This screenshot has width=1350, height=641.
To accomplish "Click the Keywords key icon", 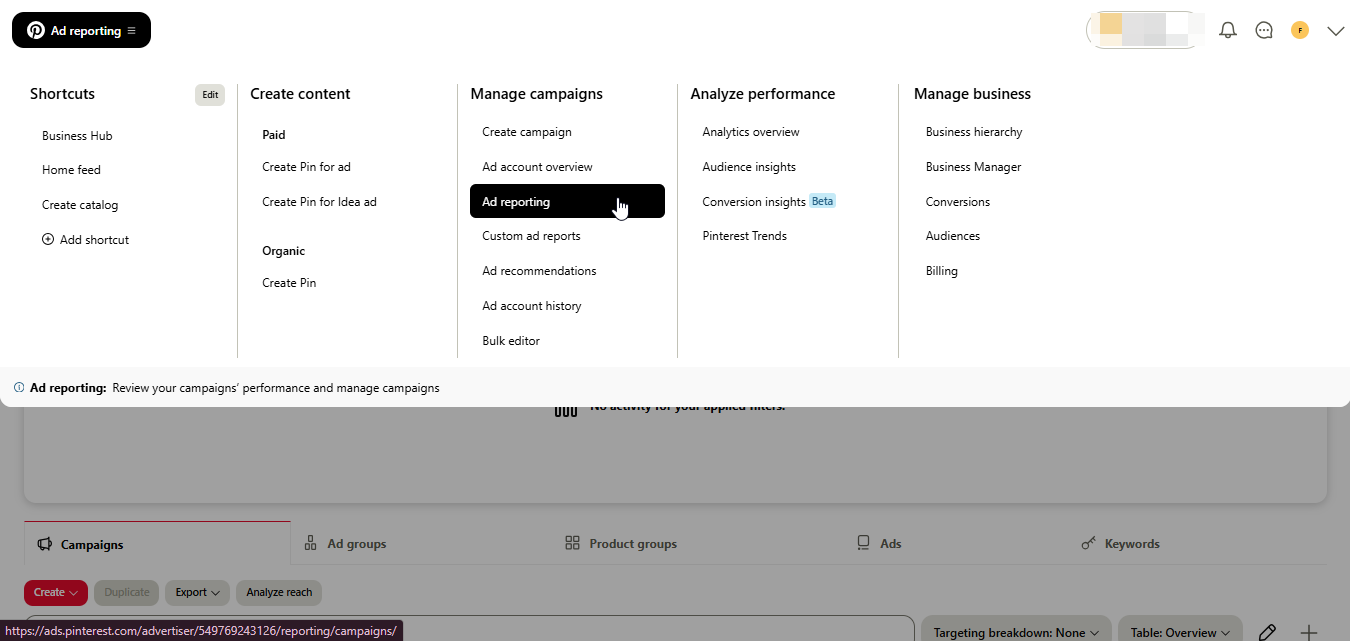I will (1089, 543).
